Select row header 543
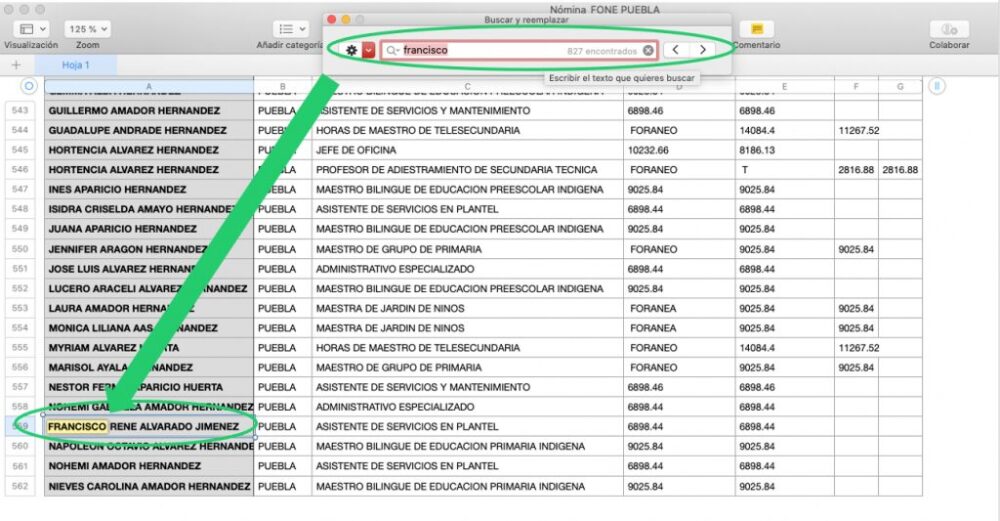Image resolution: width=1000 pixels, height=521 pixels. (x=20, y=110)
